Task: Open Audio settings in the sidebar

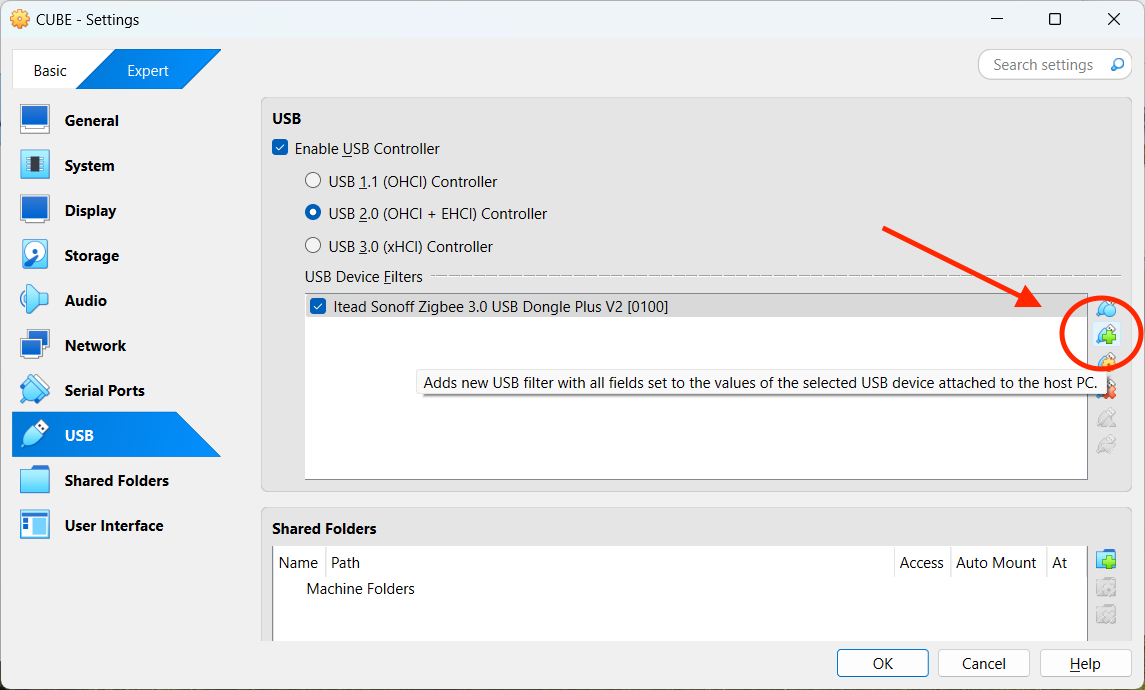Action: 85,301
